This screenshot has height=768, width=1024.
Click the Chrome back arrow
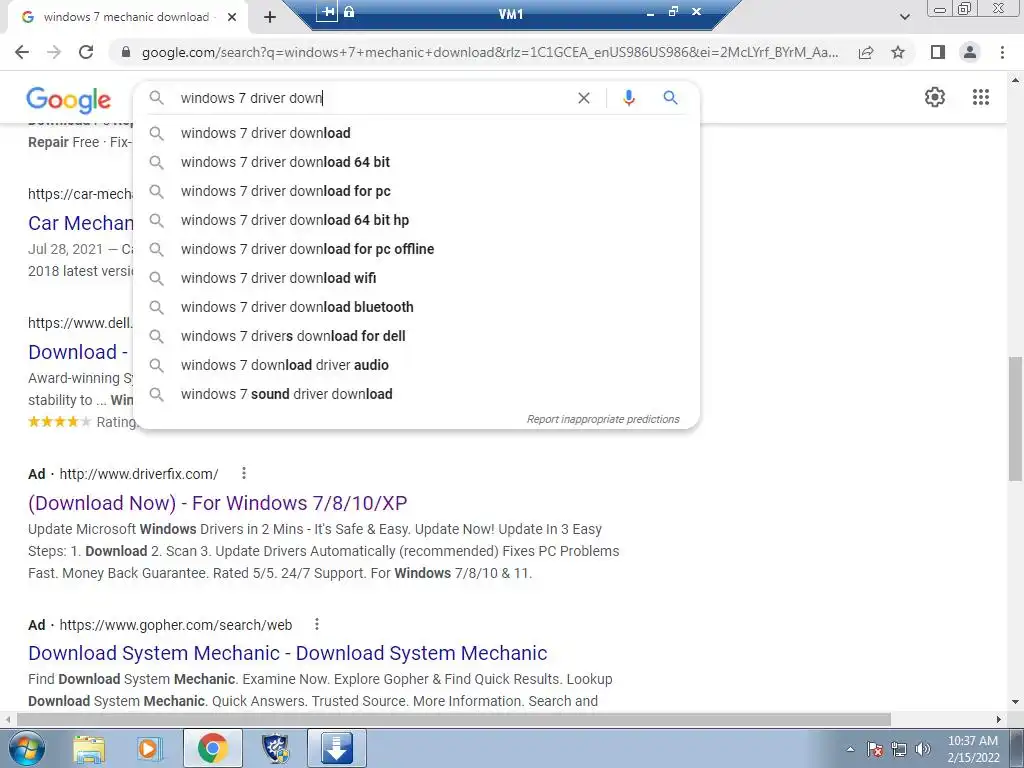point(22,52)
